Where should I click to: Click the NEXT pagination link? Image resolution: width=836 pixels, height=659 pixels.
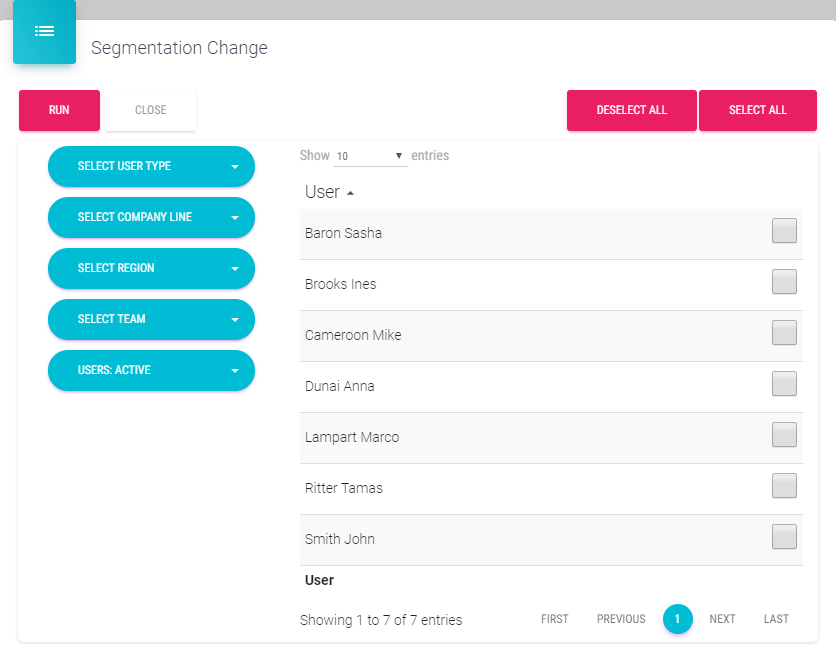coord(722,619)
